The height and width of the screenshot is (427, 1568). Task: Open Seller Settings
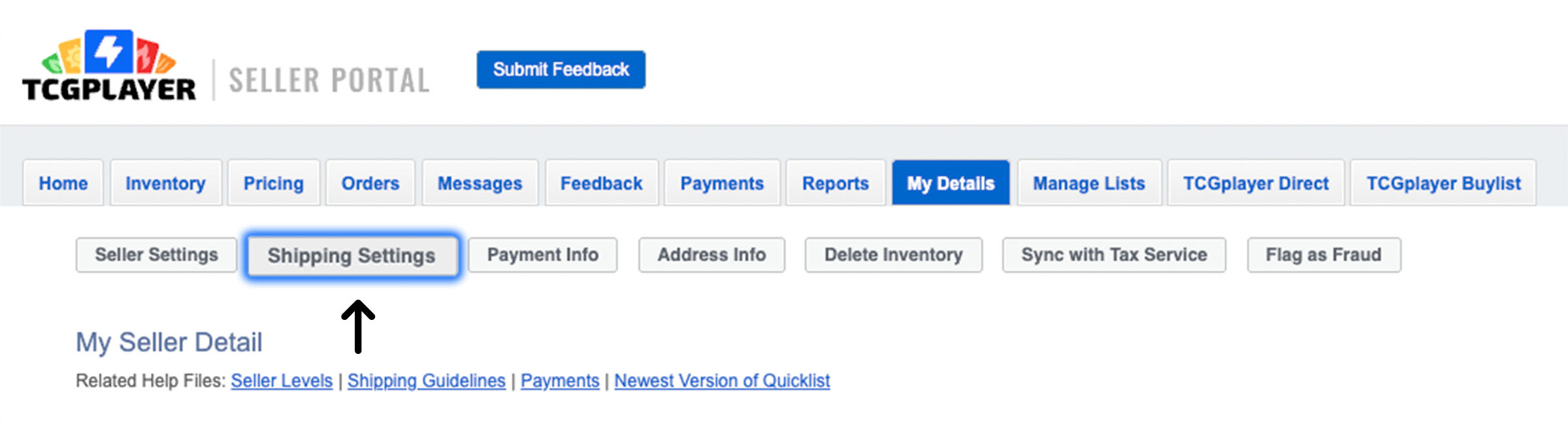[x=156, y=255]
